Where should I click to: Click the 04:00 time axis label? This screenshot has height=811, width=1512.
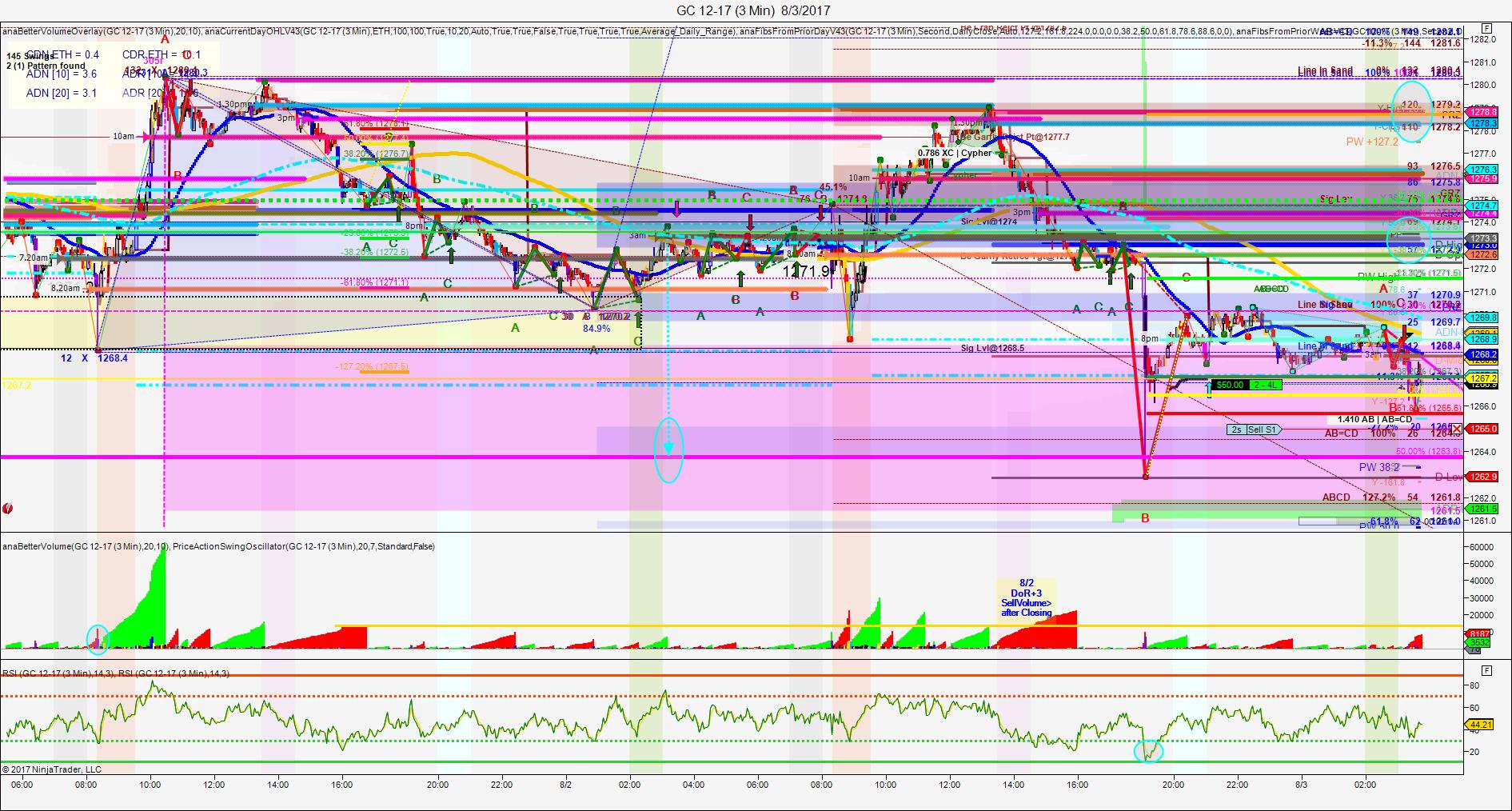tap(694, 785)
